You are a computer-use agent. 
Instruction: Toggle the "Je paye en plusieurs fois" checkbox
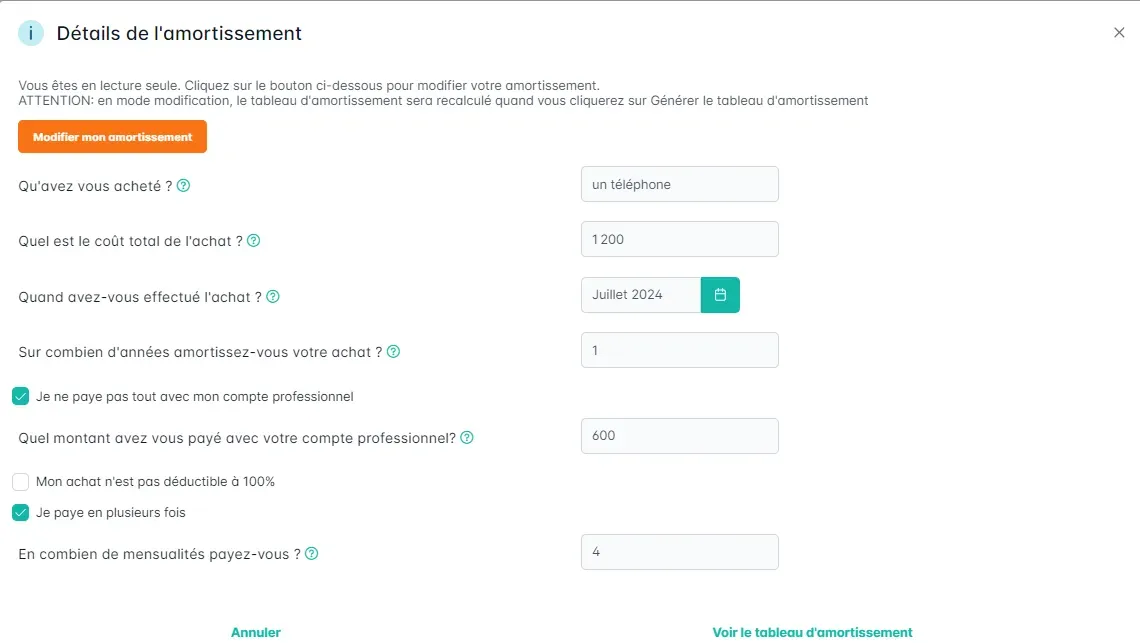(x=21, y=513)
